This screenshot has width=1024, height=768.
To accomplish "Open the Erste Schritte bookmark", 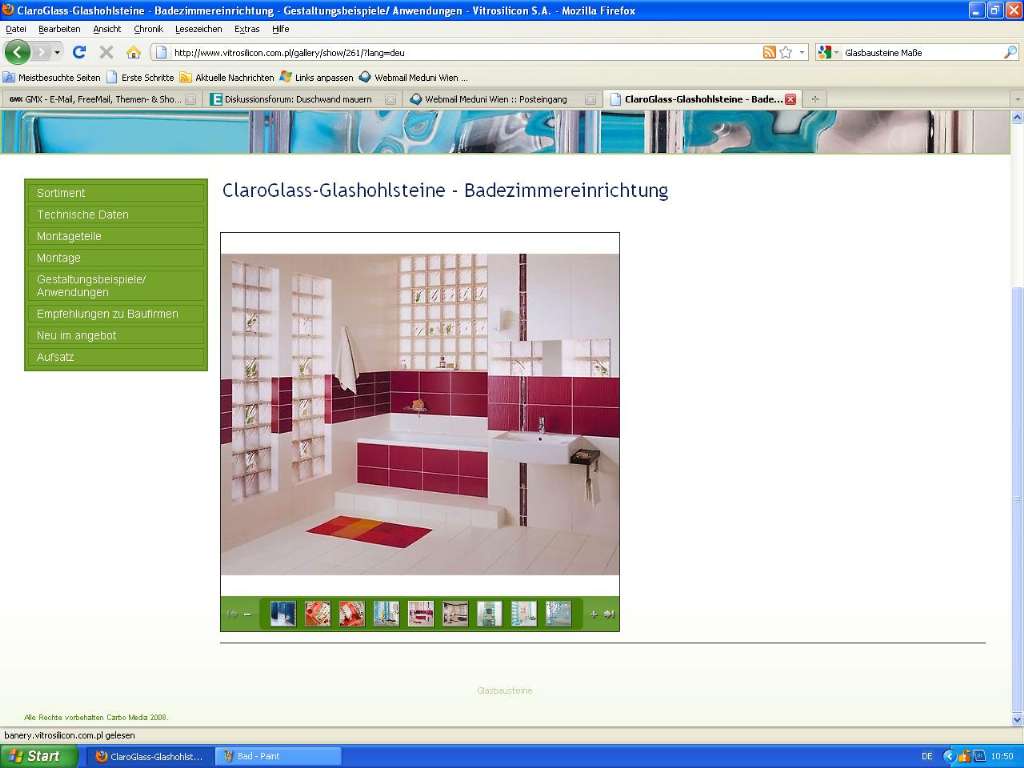I will pyautogui.click(x=140, y=78).
